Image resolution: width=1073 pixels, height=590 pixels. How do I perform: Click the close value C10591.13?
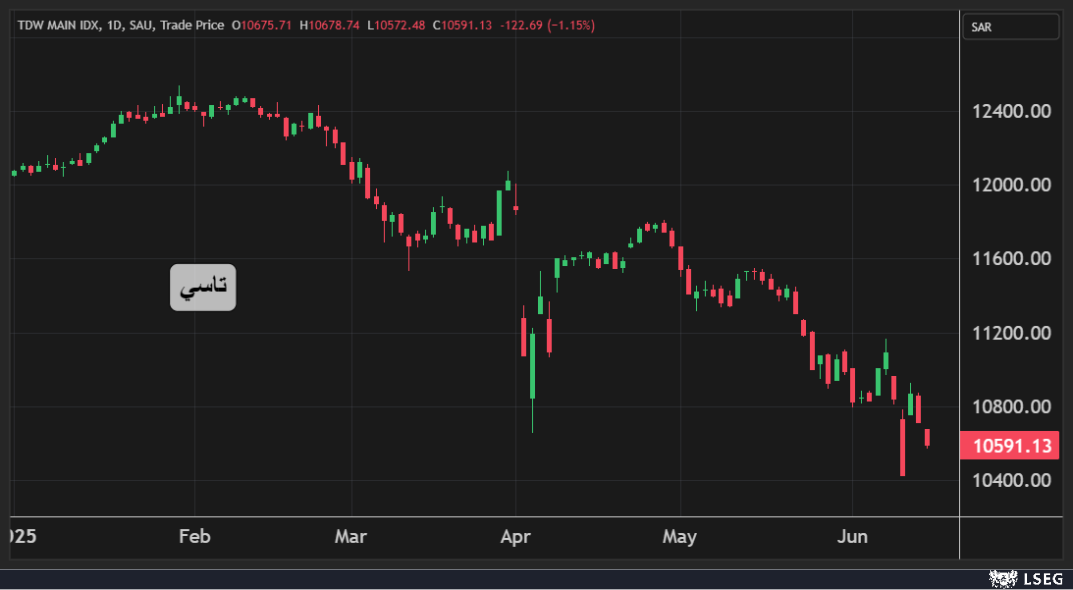tap(462, 25)
